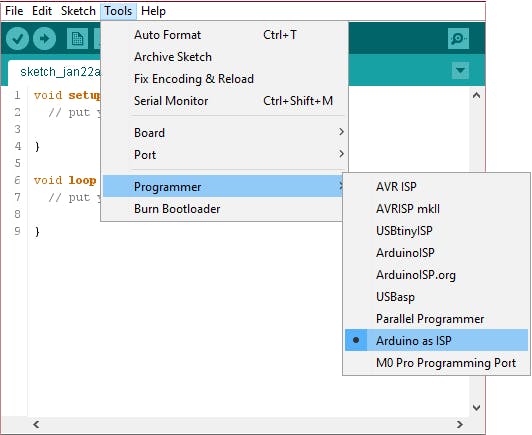Open the Sketch menu

pyautogui.click(x=78, y=11)
